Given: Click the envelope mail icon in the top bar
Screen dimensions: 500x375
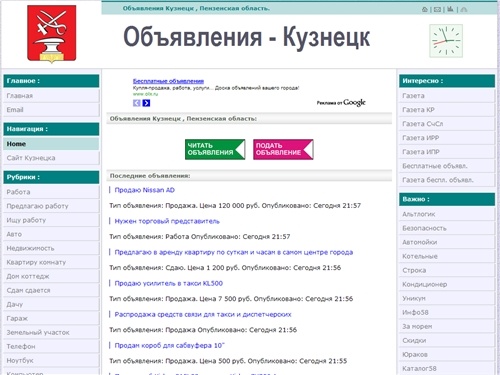Looking at the screenshot, I should [437, 9].
